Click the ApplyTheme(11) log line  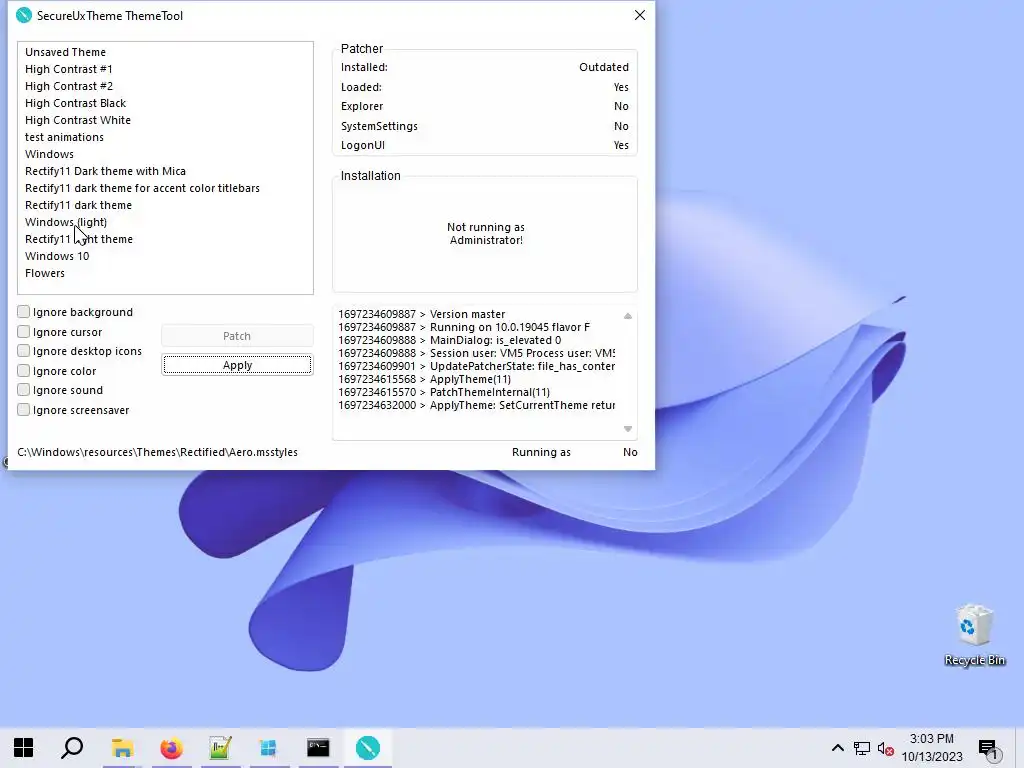pyautogui.click(x=424, y=379)
